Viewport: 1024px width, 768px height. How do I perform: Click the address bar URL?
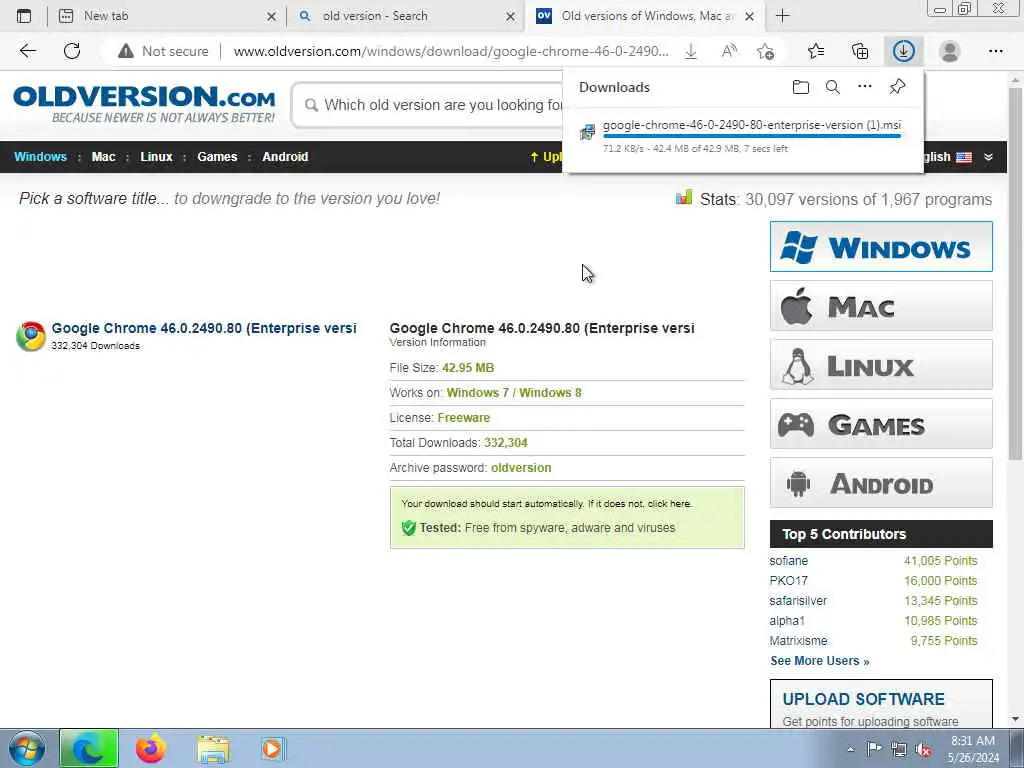click(451, 51)
